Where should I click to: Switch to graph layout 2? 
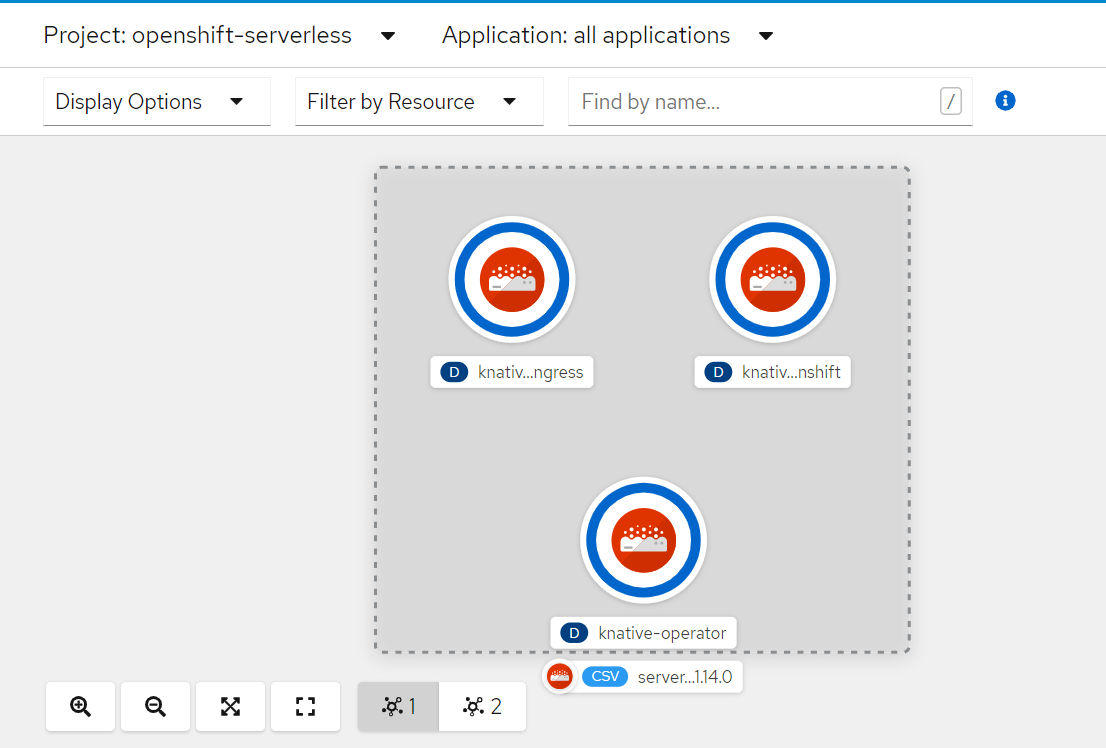pyautogui.click(x=482, y=706)
